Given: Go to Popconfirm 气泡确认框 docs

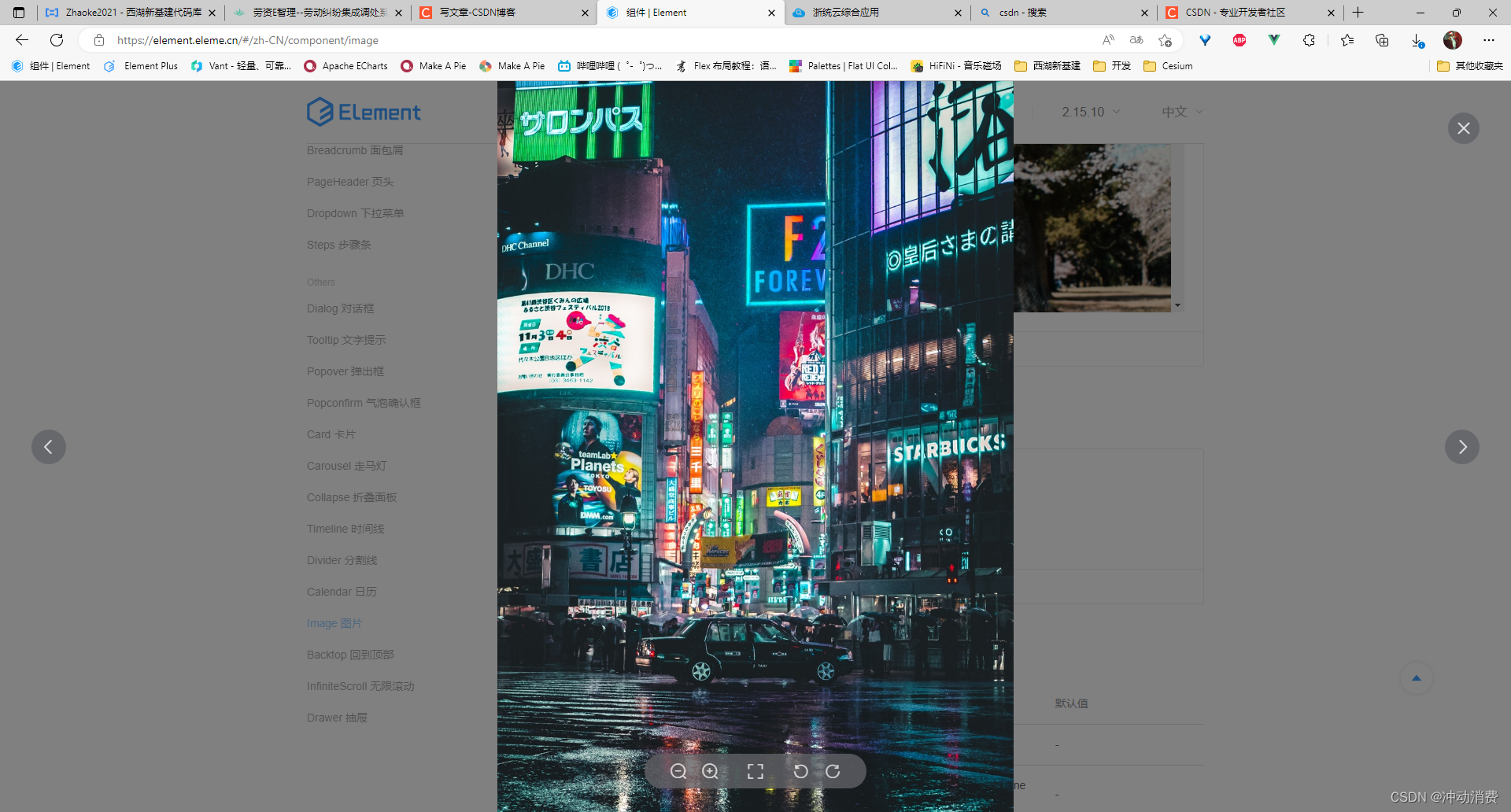Looking at the screenshot, I should [x=364, y=403].
